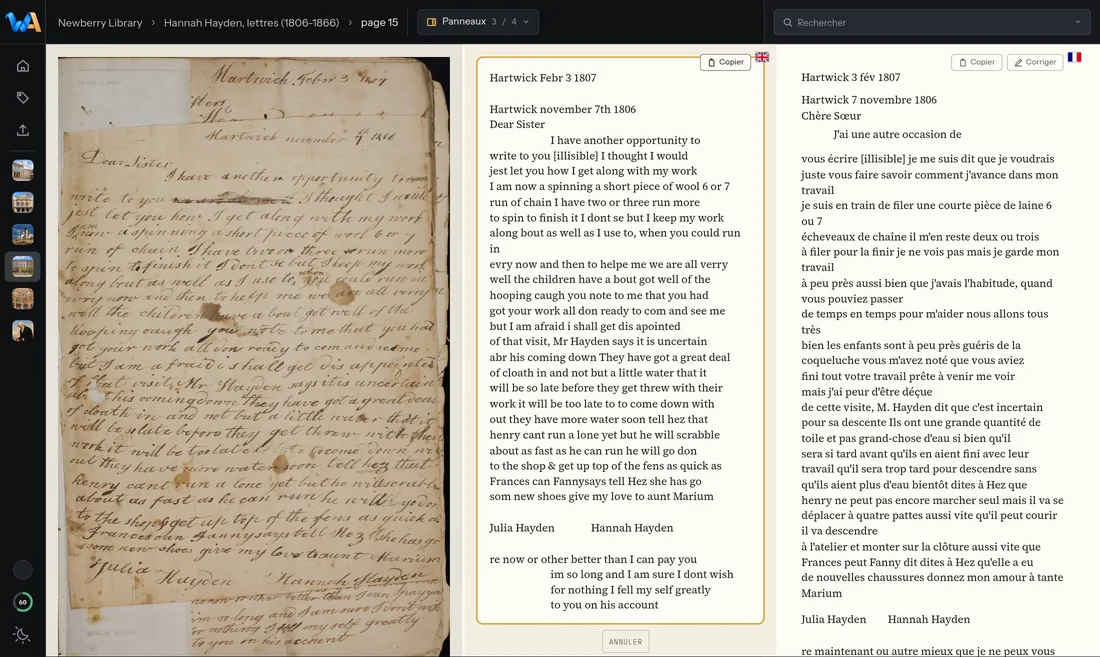The width and height of the screenshot is (1100, 657).
Task: Click the Corriger button
Action: click(x=1035, y=62)
